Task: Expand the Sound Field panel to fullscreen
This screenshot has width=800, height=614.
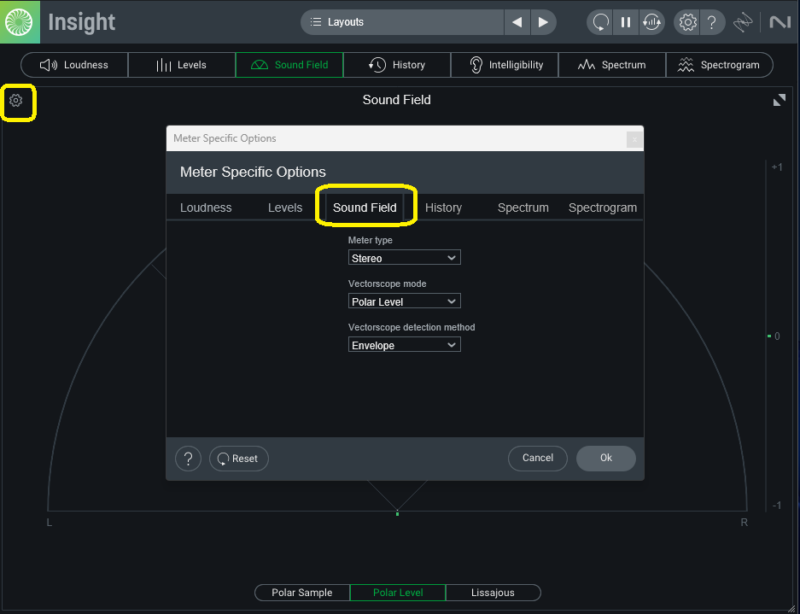Action: (x=779, y=100)
